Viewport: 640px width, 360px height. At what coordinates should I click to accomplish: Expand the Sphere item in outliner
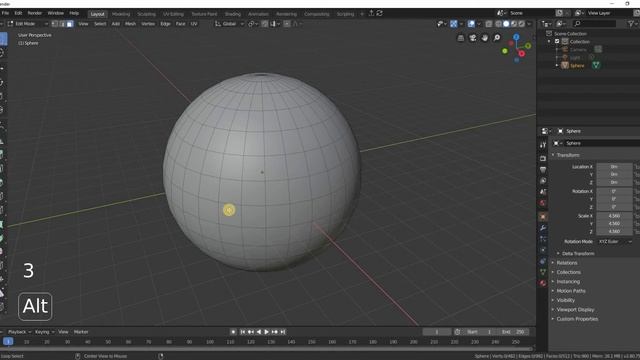tap(557, 65)
